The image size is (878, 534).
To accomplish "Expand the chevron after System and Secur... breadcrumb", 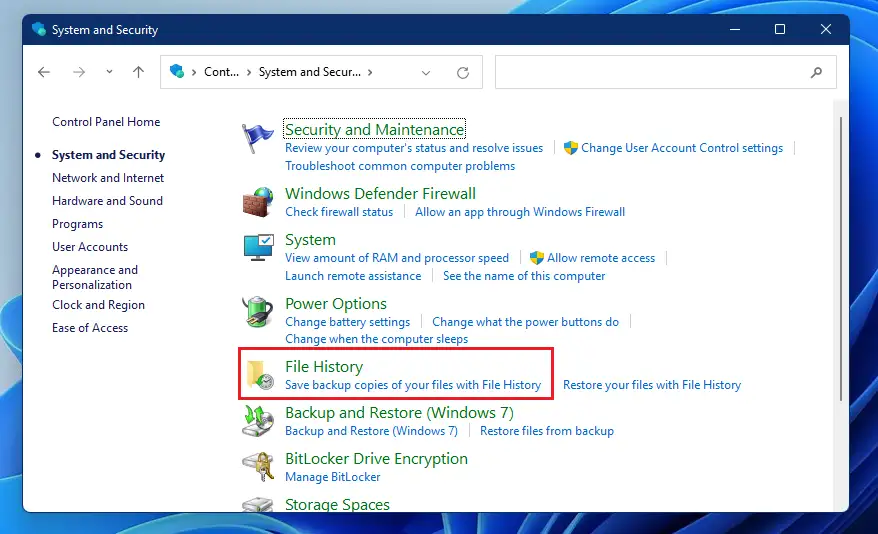I will 370,72.
